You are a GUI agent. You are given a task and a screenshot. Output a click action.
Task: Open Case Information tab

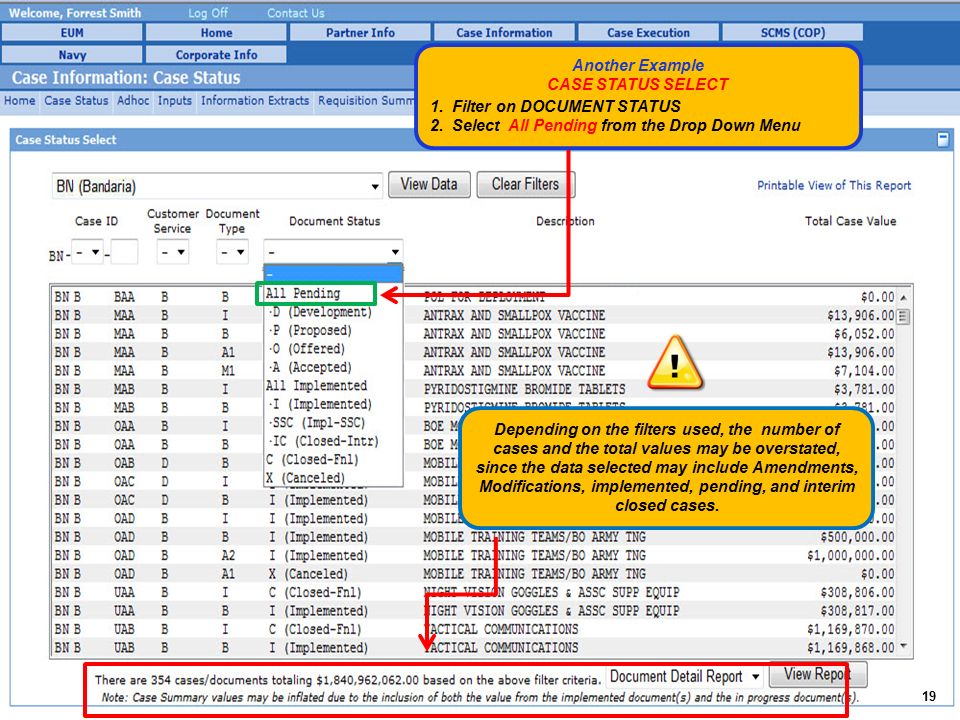504,32
